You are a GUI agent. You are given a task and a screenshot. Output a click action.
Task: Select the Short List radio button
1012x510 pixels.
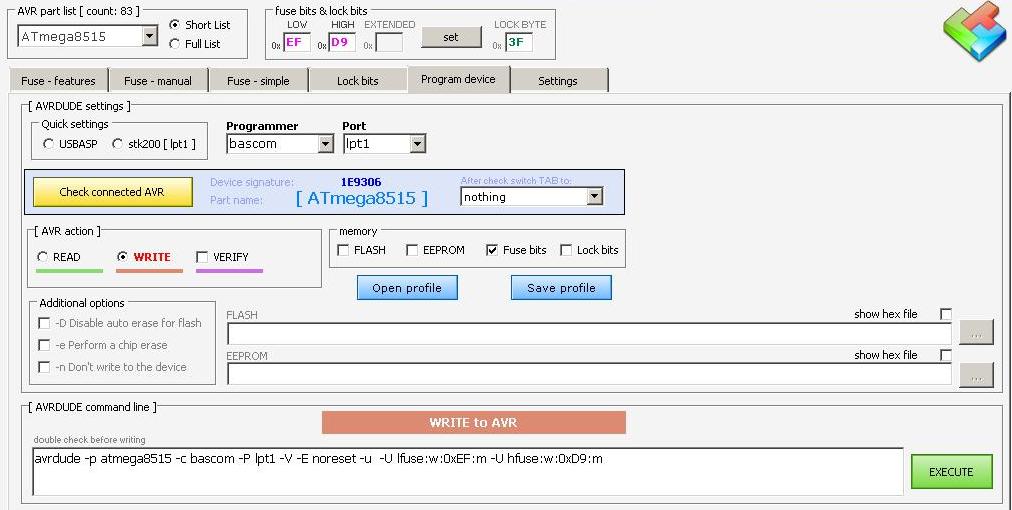click(174, 25)
